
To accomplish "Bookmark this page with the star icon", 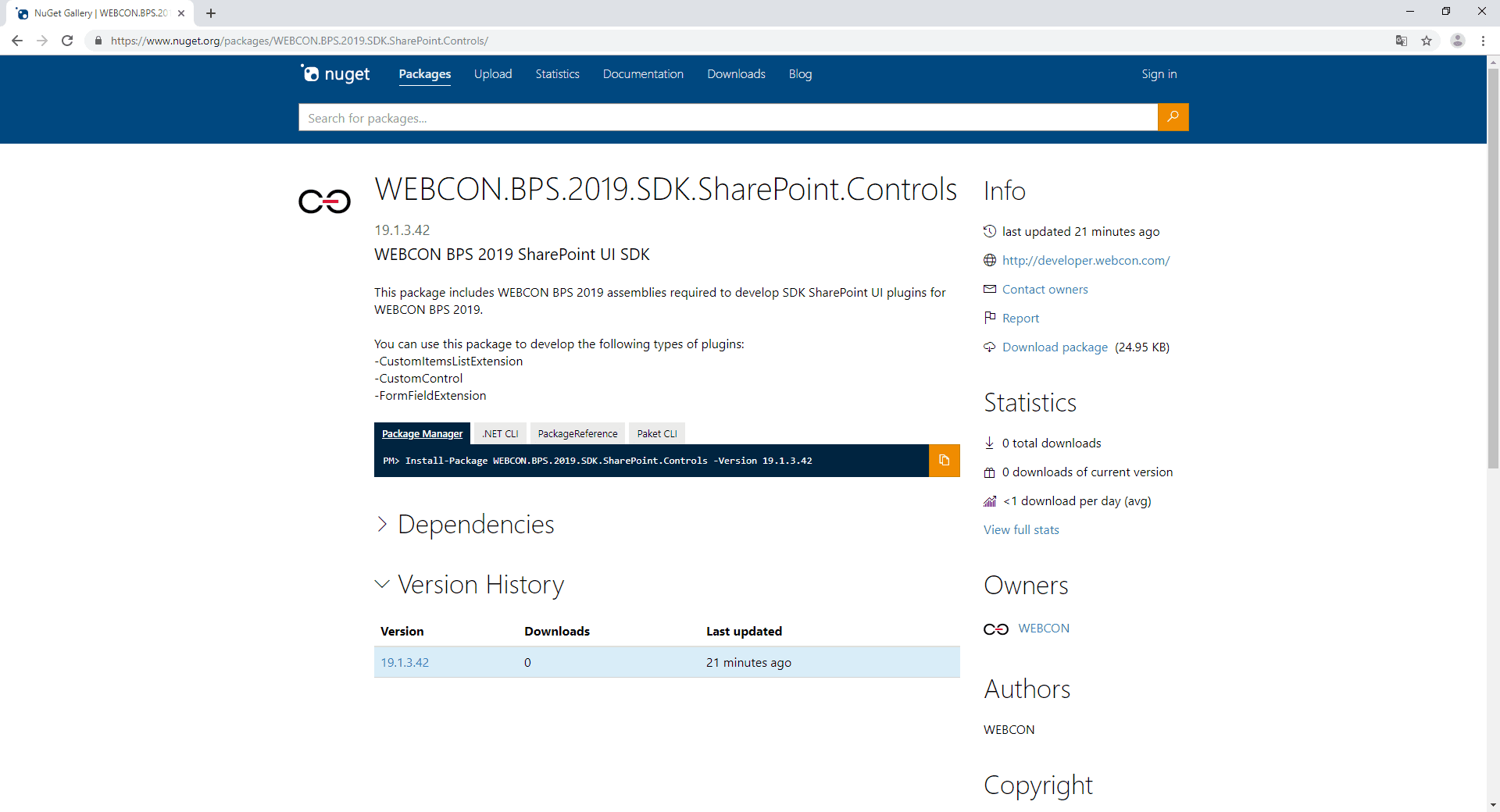I will 1427,41.
